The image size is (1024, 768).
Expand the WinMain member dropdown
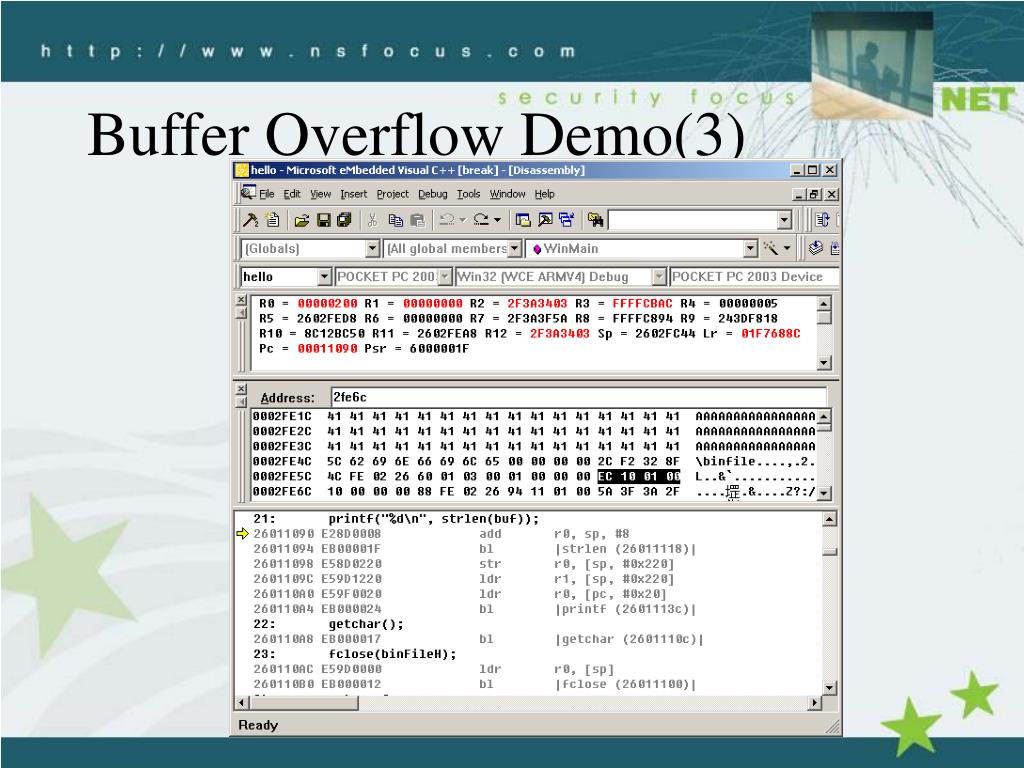point(750,249)
